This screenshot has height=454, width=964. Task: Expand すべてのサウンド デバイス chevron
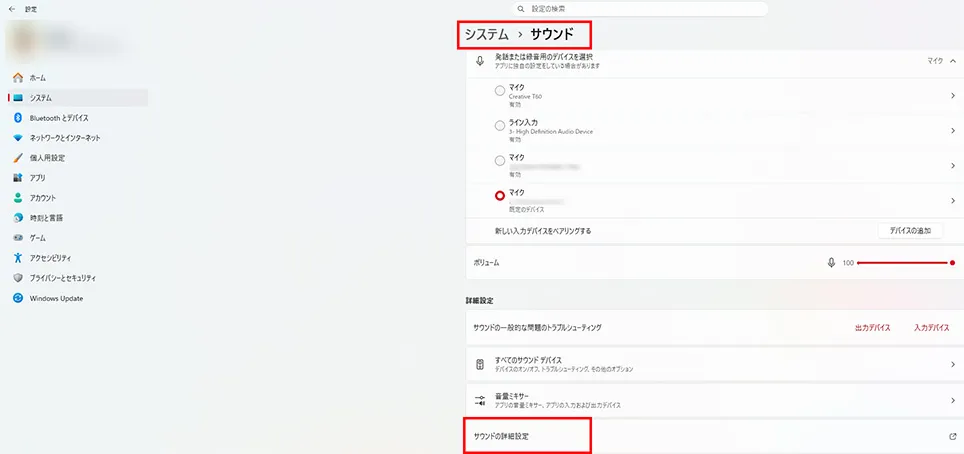(x=952, y=365)
